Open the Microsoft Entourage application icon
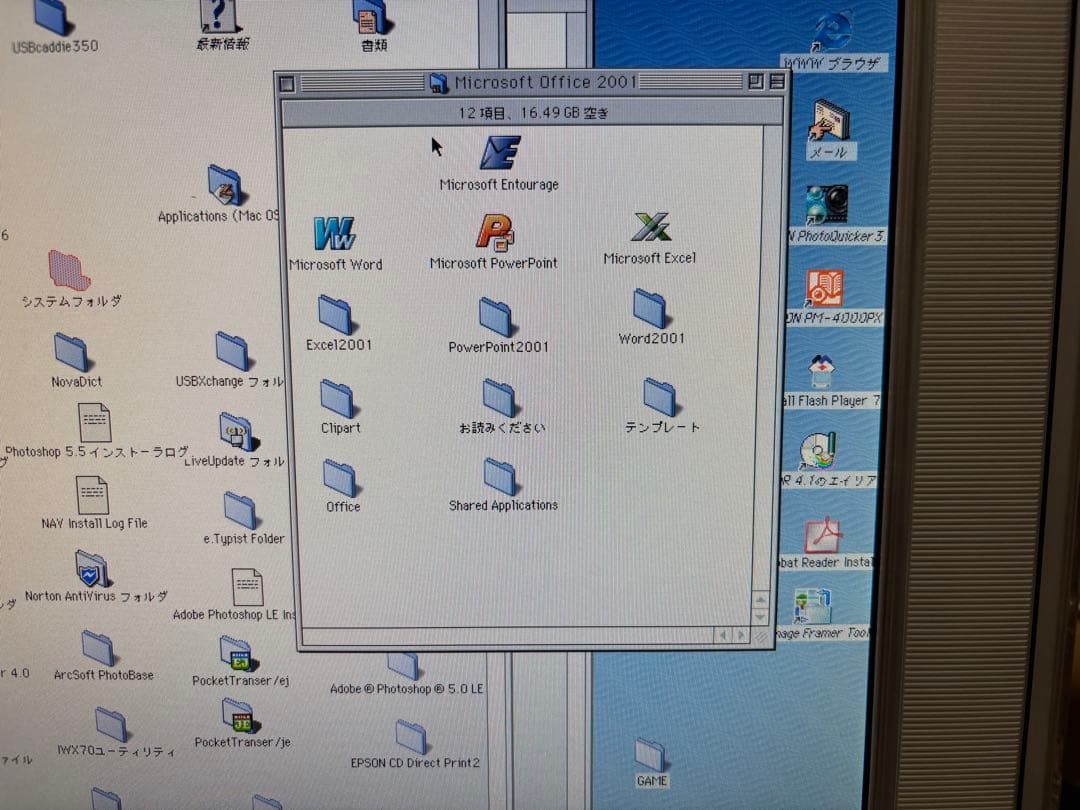The image size is (1080, 810). coord(499,153)
